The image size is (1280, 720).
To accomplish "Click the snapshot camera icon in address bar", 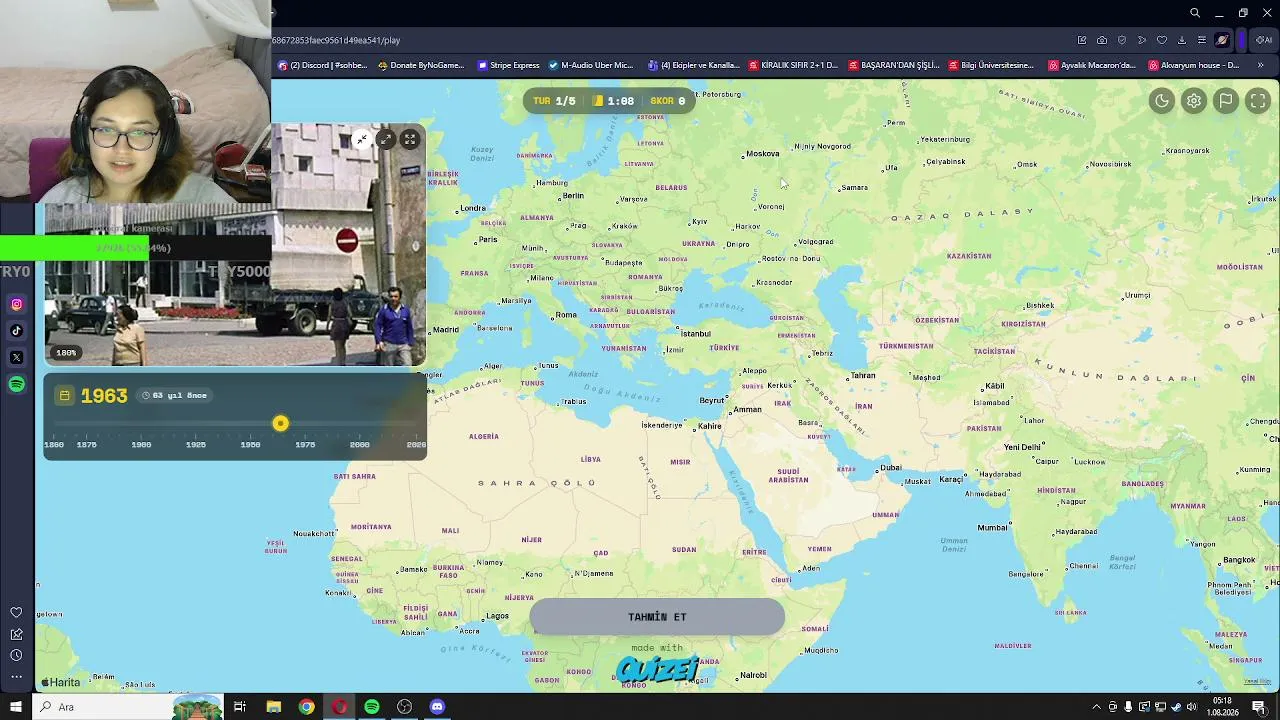I will point(1102,40).
